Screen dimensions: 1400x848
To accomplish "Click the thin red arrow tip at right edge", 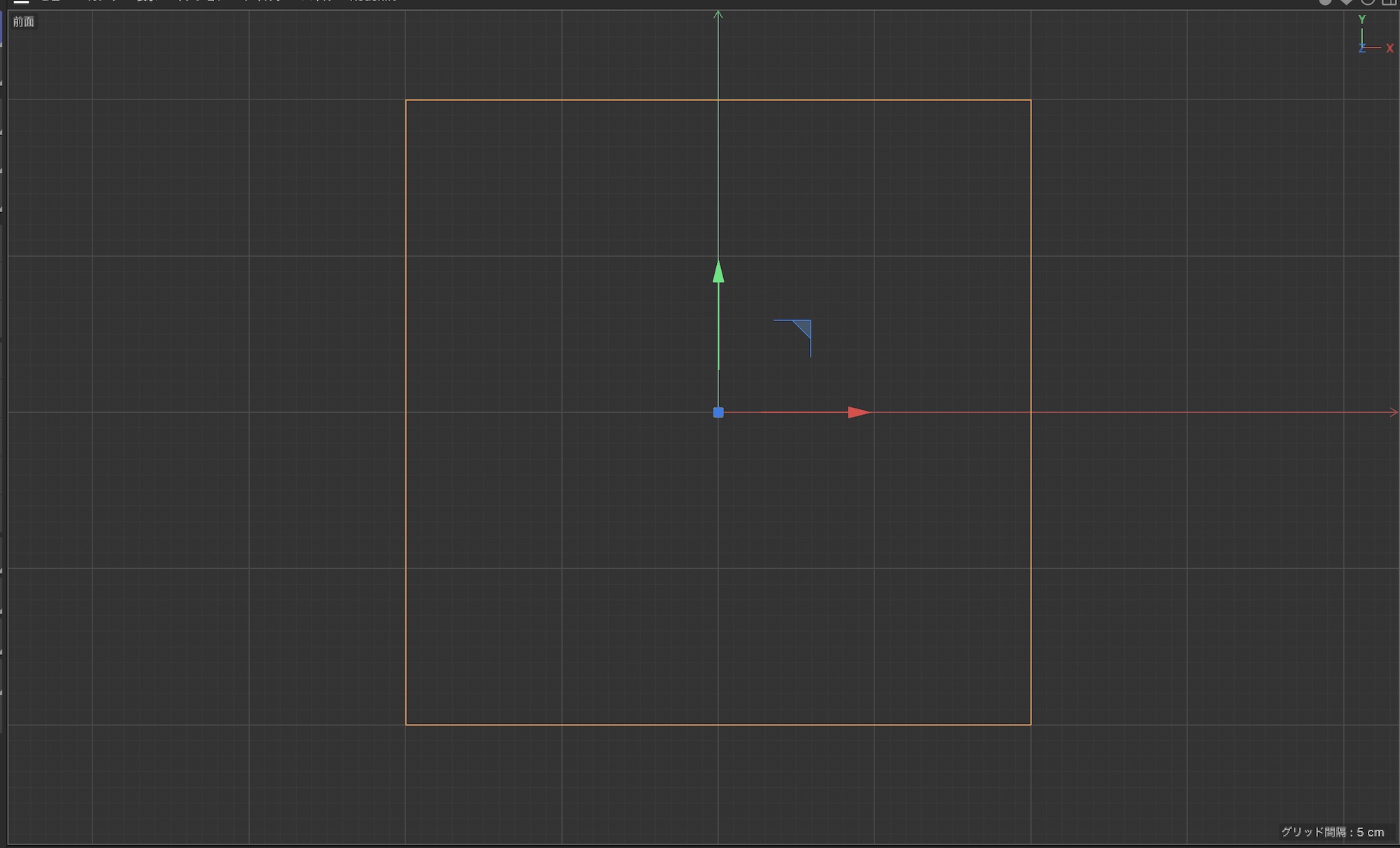I will pyautogui.click(x=1394, y=413).
